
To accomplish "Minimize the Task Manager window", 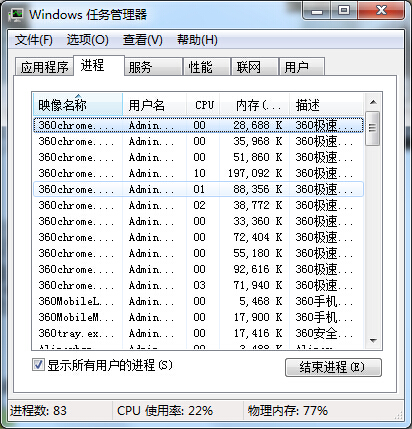I will 317,11.
